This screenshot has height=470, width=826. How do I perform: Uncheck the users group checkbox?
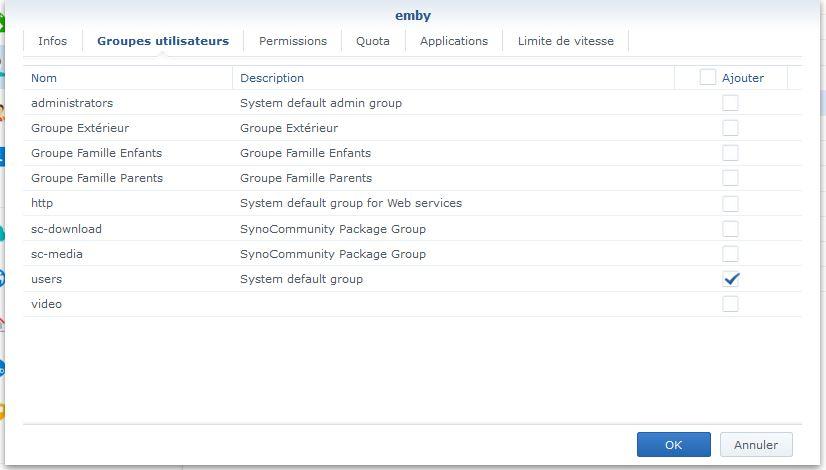click(731, 279)
